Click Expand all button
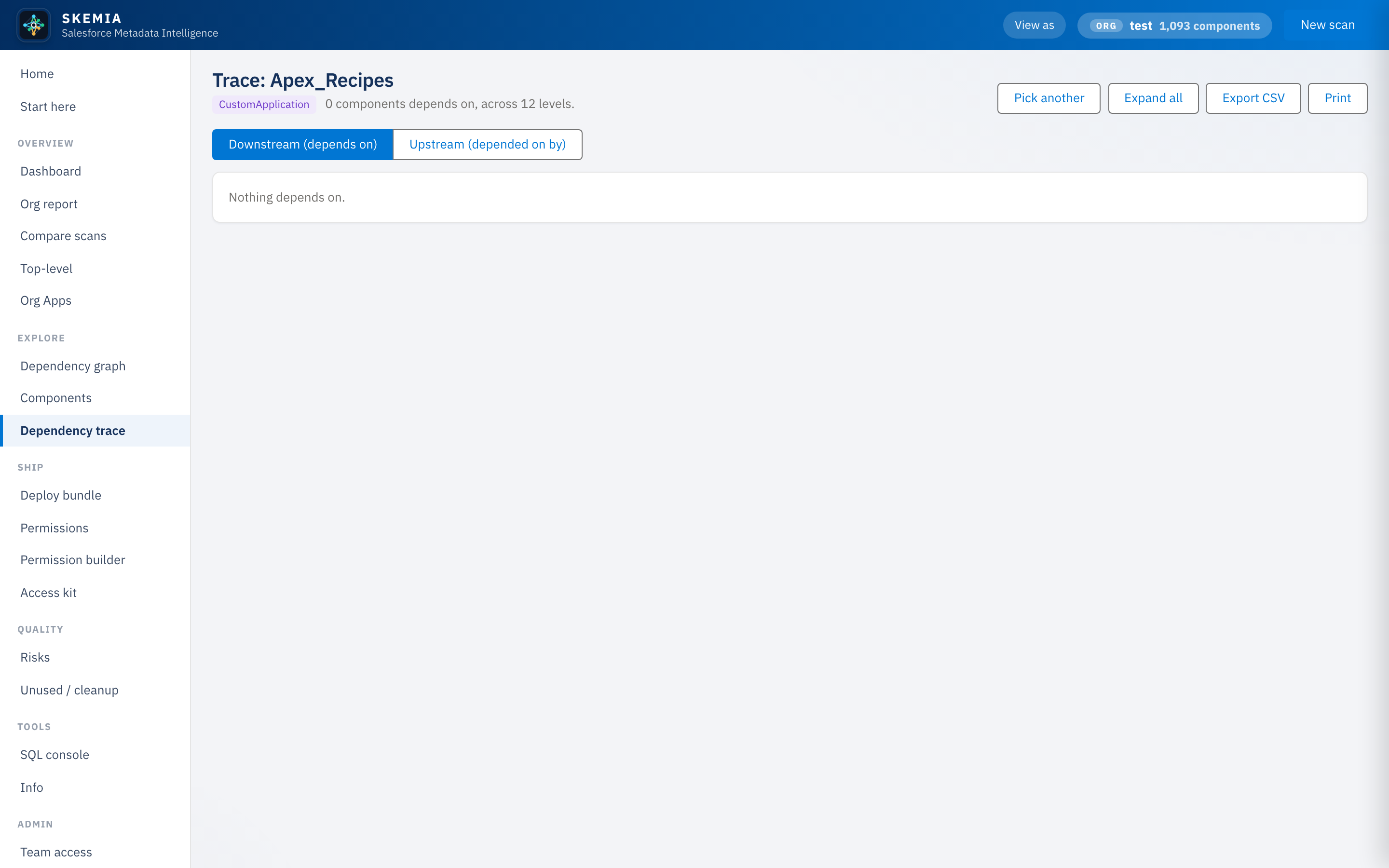The width and height of the screenshot is (1389, 868). coord(1153,98)
